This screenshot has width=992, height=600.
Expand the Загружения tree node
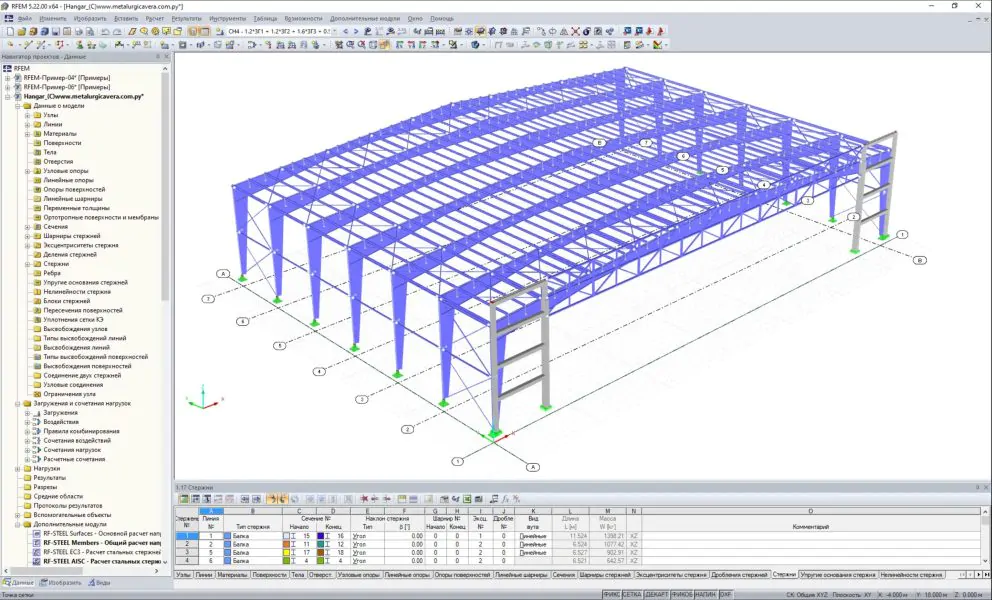pos(27,413)
